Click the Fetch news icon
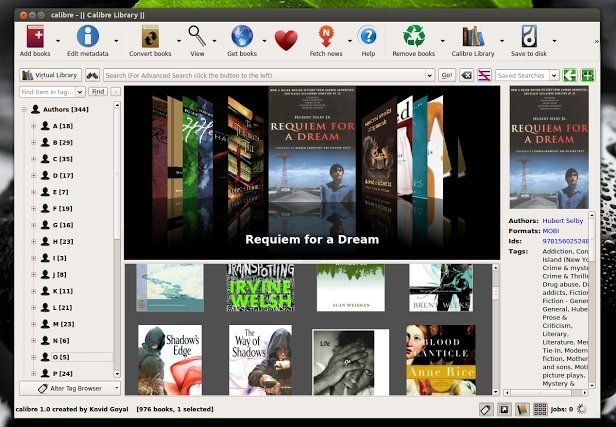This screenshot has height=427, width=616. point(326,37)
